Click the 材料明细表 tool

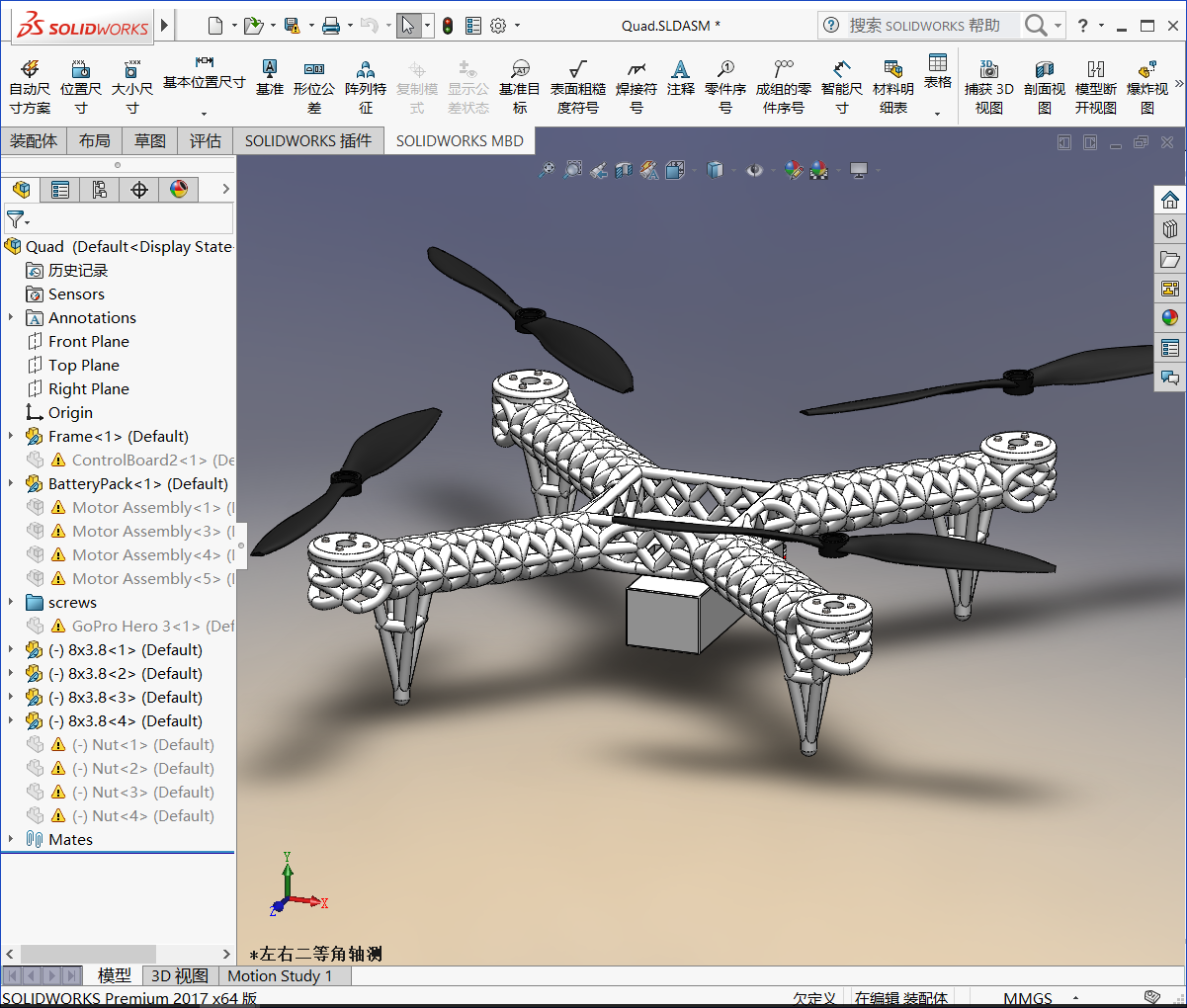pos(893,86)
